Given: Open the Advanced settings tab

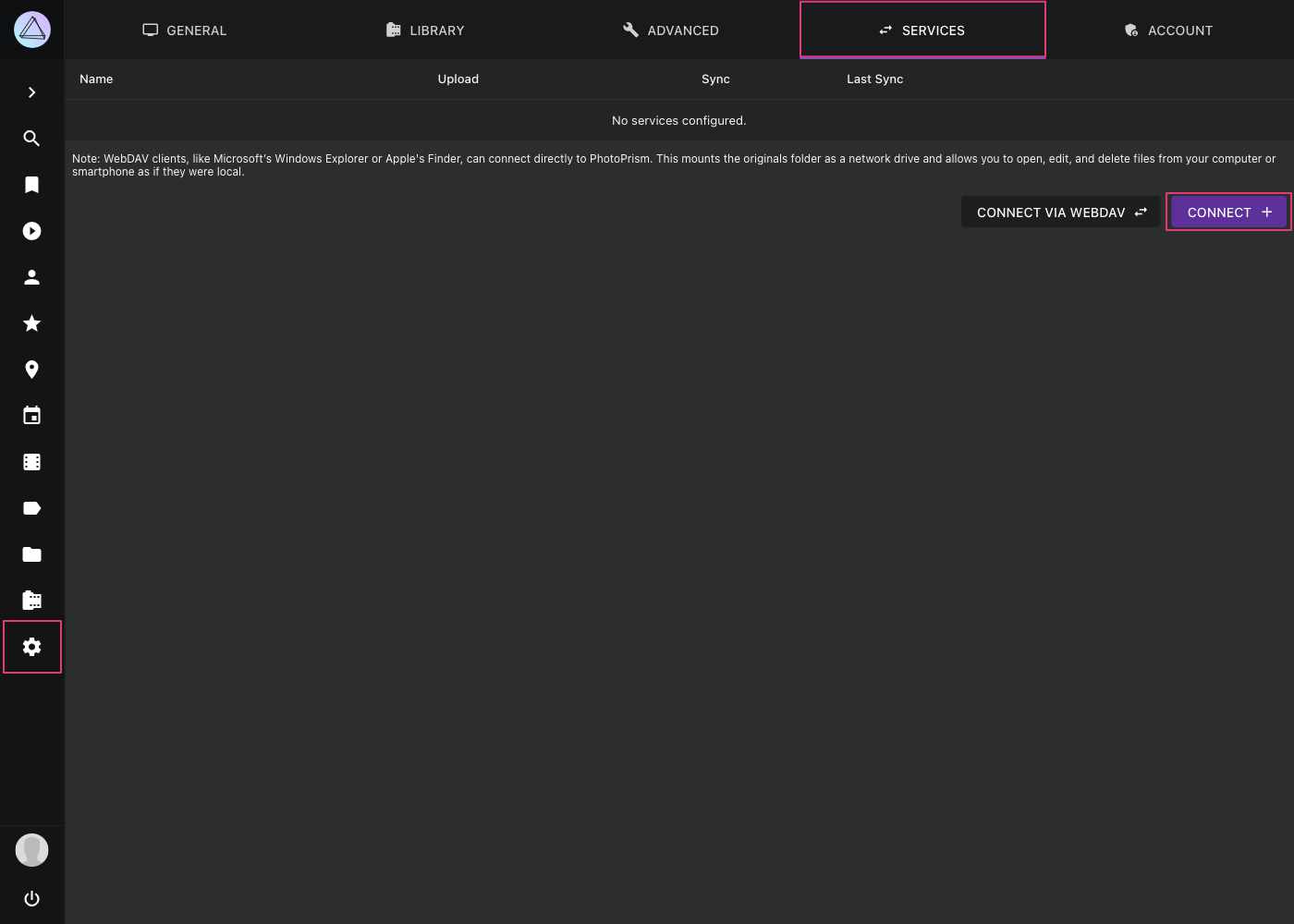Looking at the screenshot, I should 670,30.
